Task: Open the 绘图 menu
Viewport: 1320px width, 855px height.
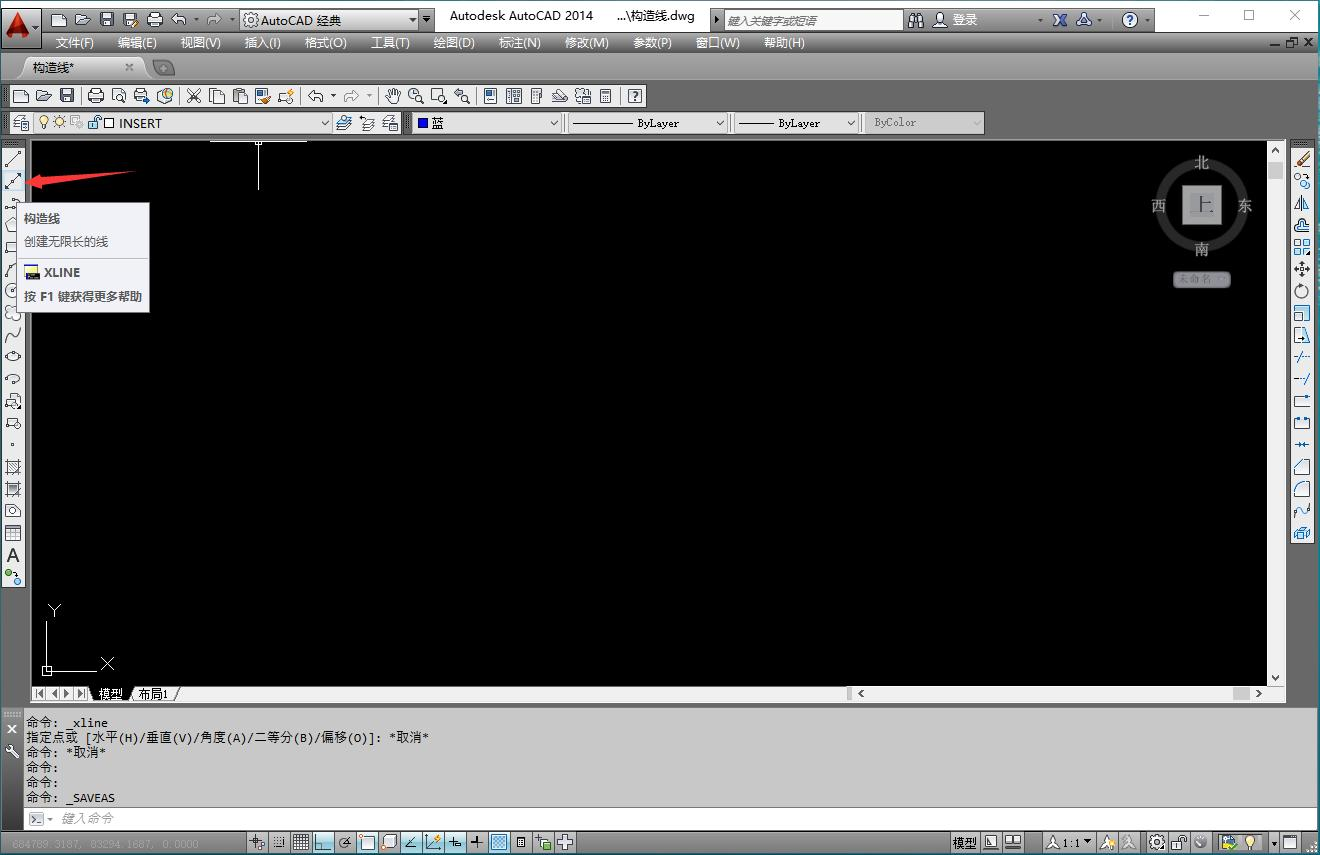Action: click(452, 42)
